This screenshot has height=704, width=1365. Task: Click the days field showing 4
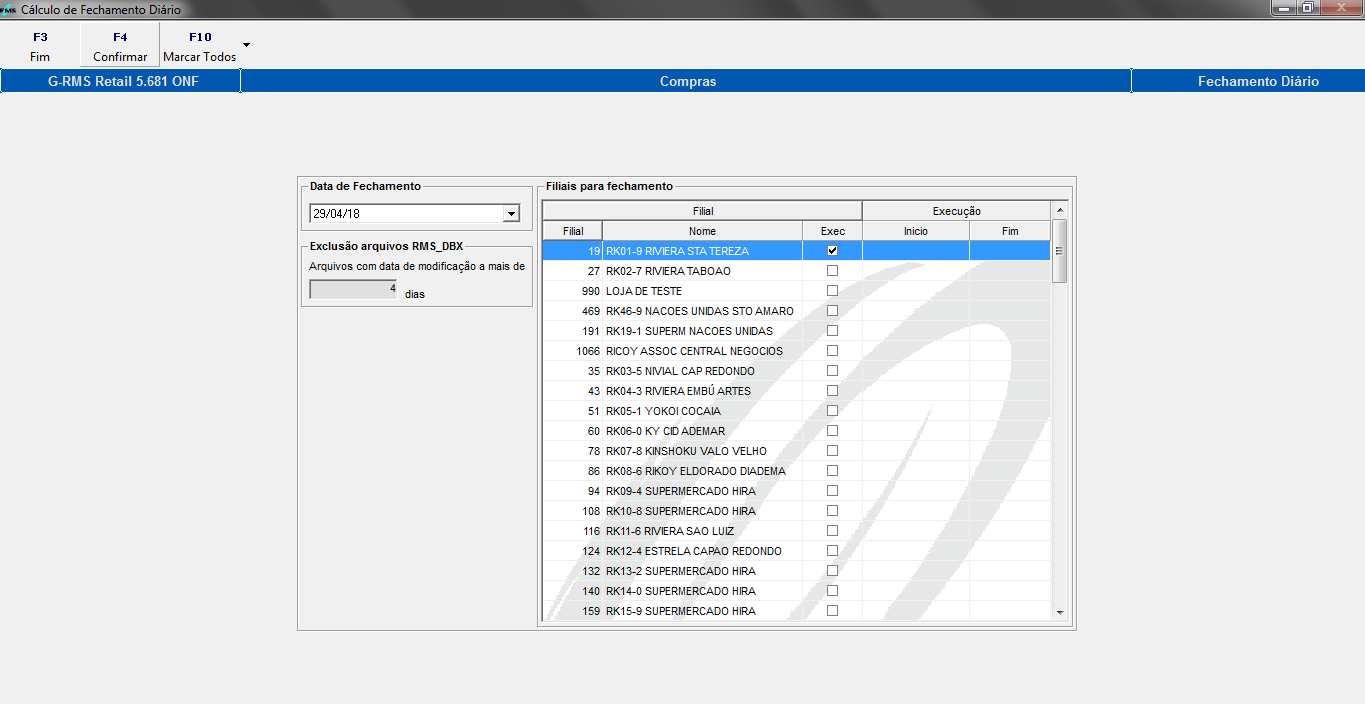(353, 289)
